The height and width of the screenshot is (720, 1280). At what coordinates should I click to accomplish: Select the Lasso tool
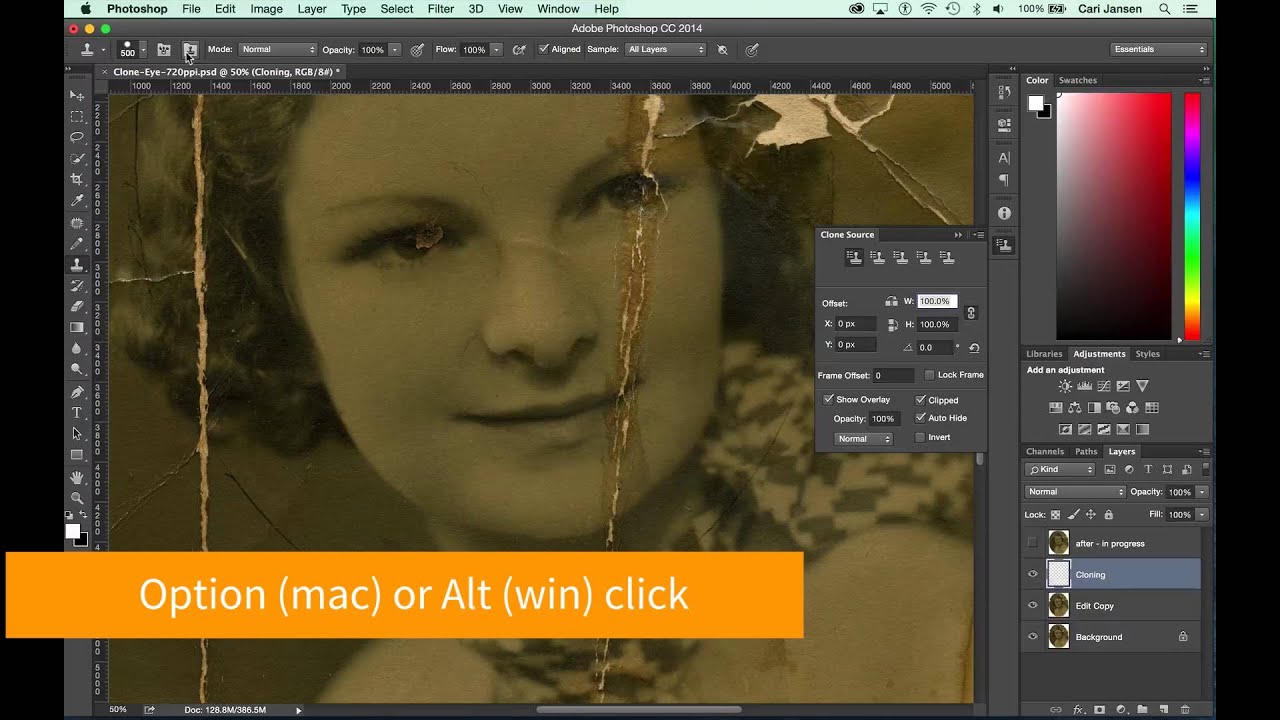pyautogui.click(x=77, y=138)
